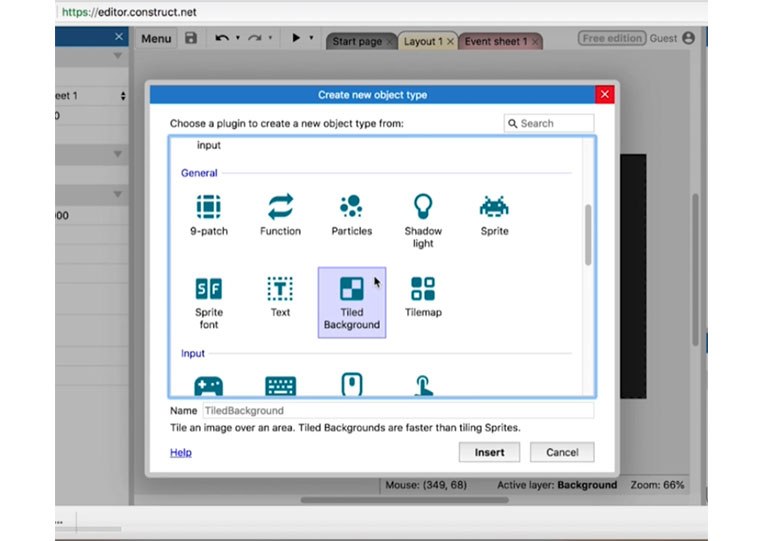
Task: Click the plugin list vertical scrollbar
Action: coord(588,235)
